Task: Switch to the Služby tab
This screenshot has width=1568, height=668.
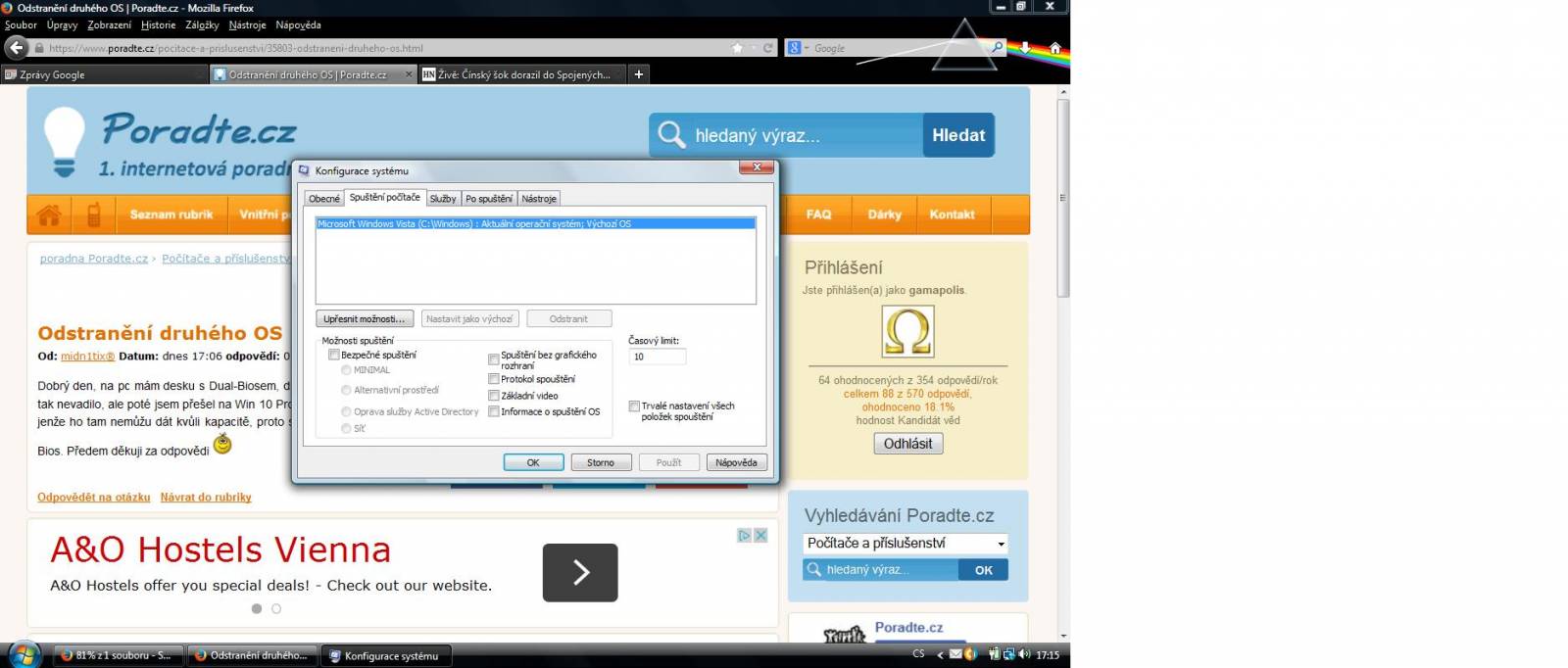Action: click(443, 199)
